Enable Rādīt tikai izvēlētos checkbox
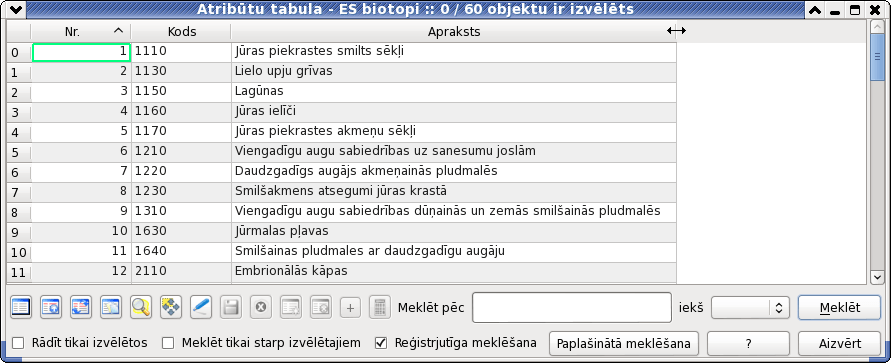 (x=19, y=343)
